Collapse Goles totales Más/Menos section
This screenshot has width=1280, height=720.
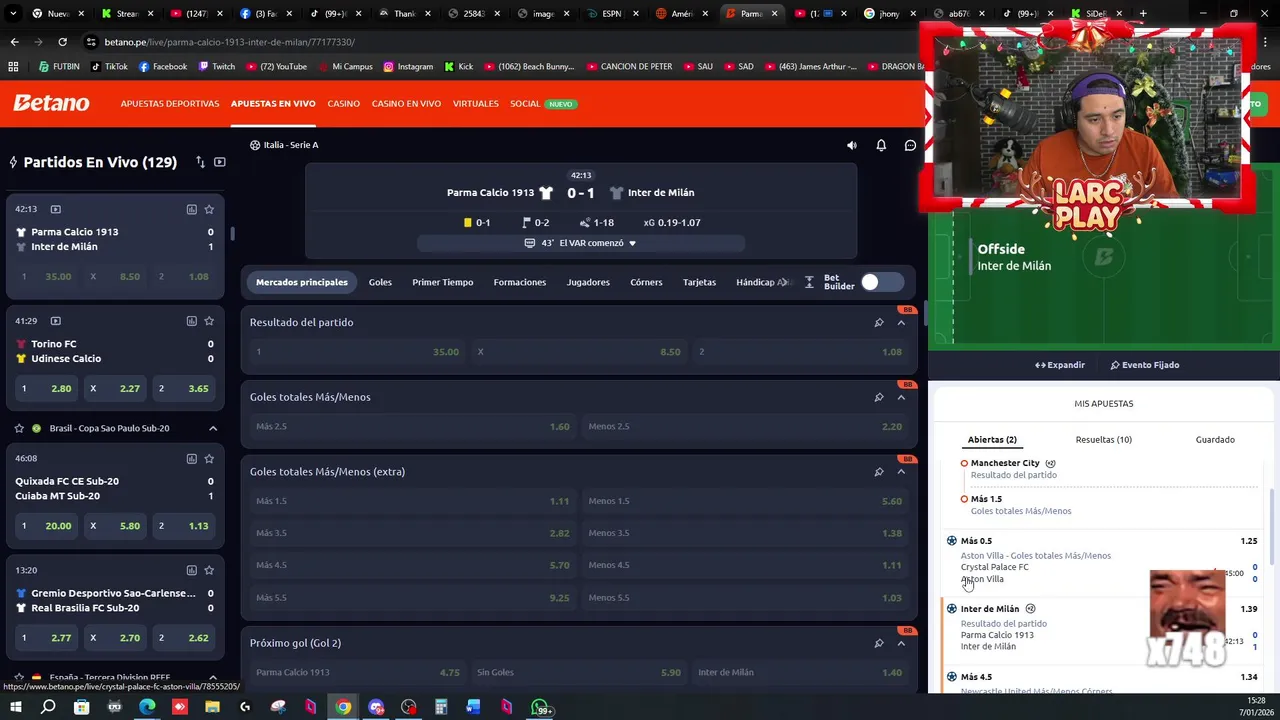click(x=901, y=397)
